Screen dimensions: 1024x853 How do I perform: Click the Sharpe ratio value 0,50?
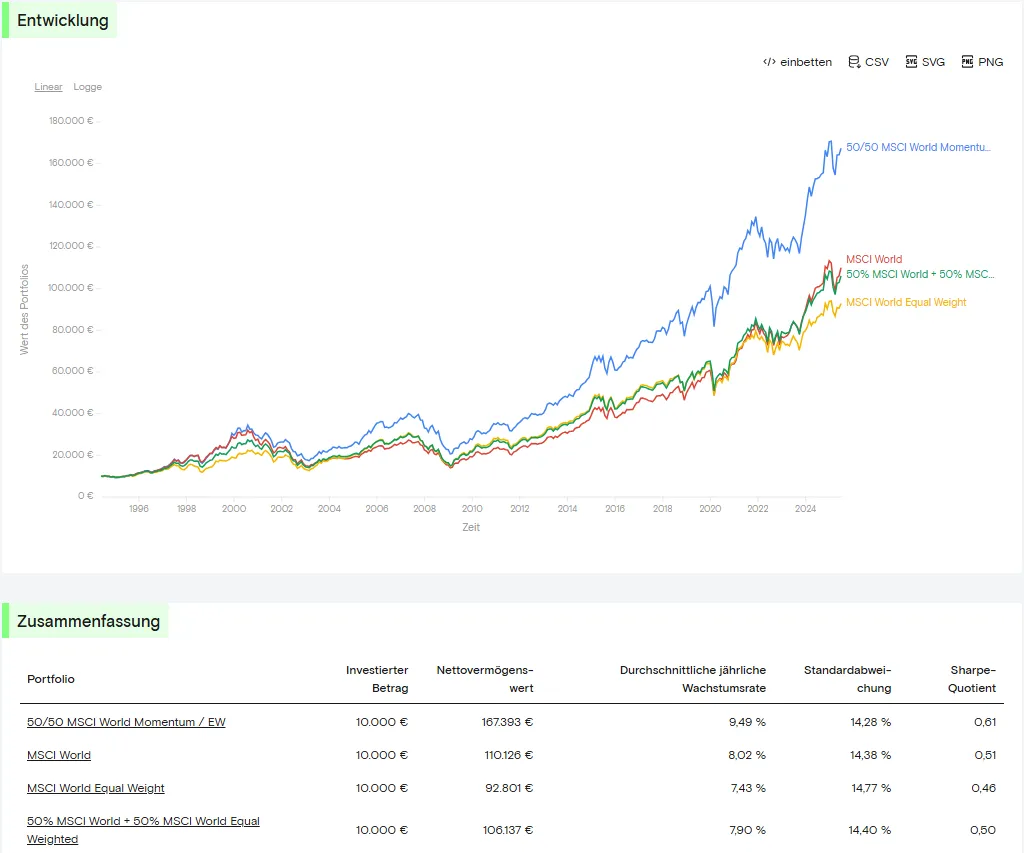[x=983, y=830]
